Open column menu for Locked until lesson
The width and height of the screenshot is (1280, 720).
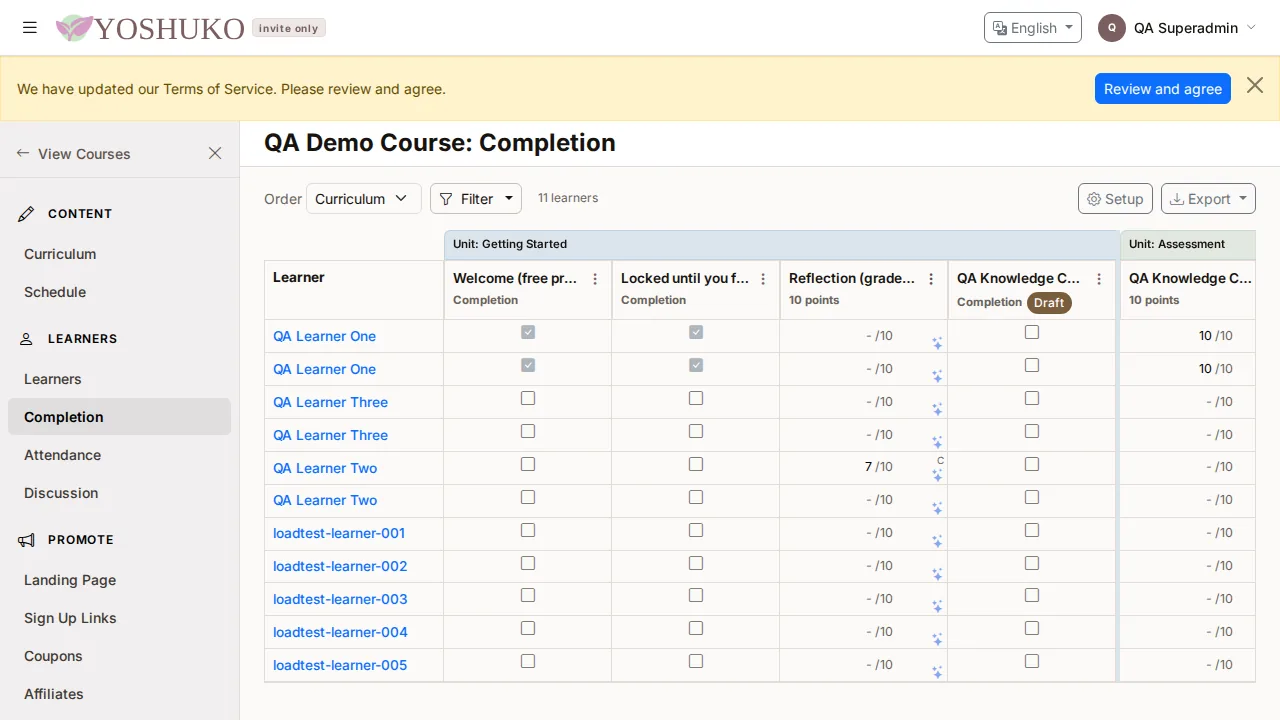point(763,279)
